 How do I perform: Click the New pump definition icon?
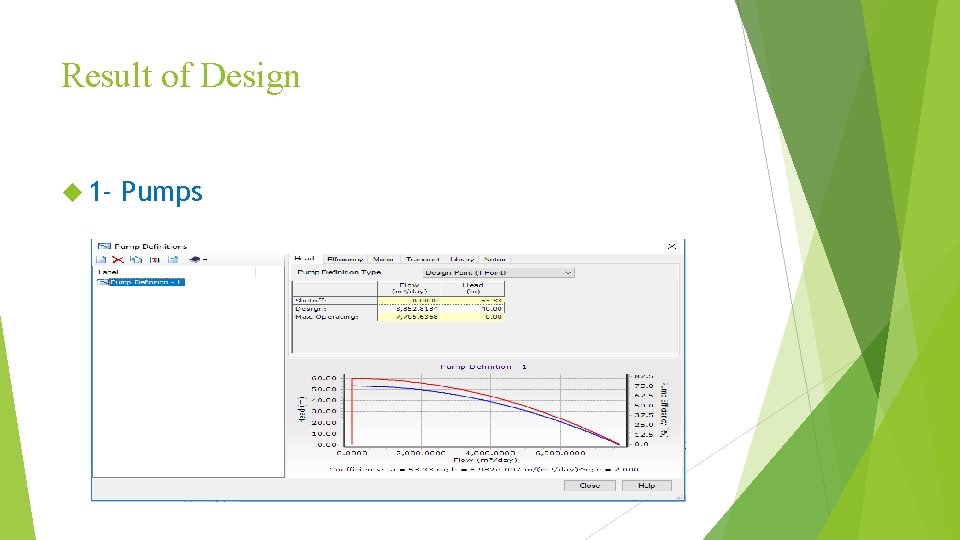coord(101,260)
